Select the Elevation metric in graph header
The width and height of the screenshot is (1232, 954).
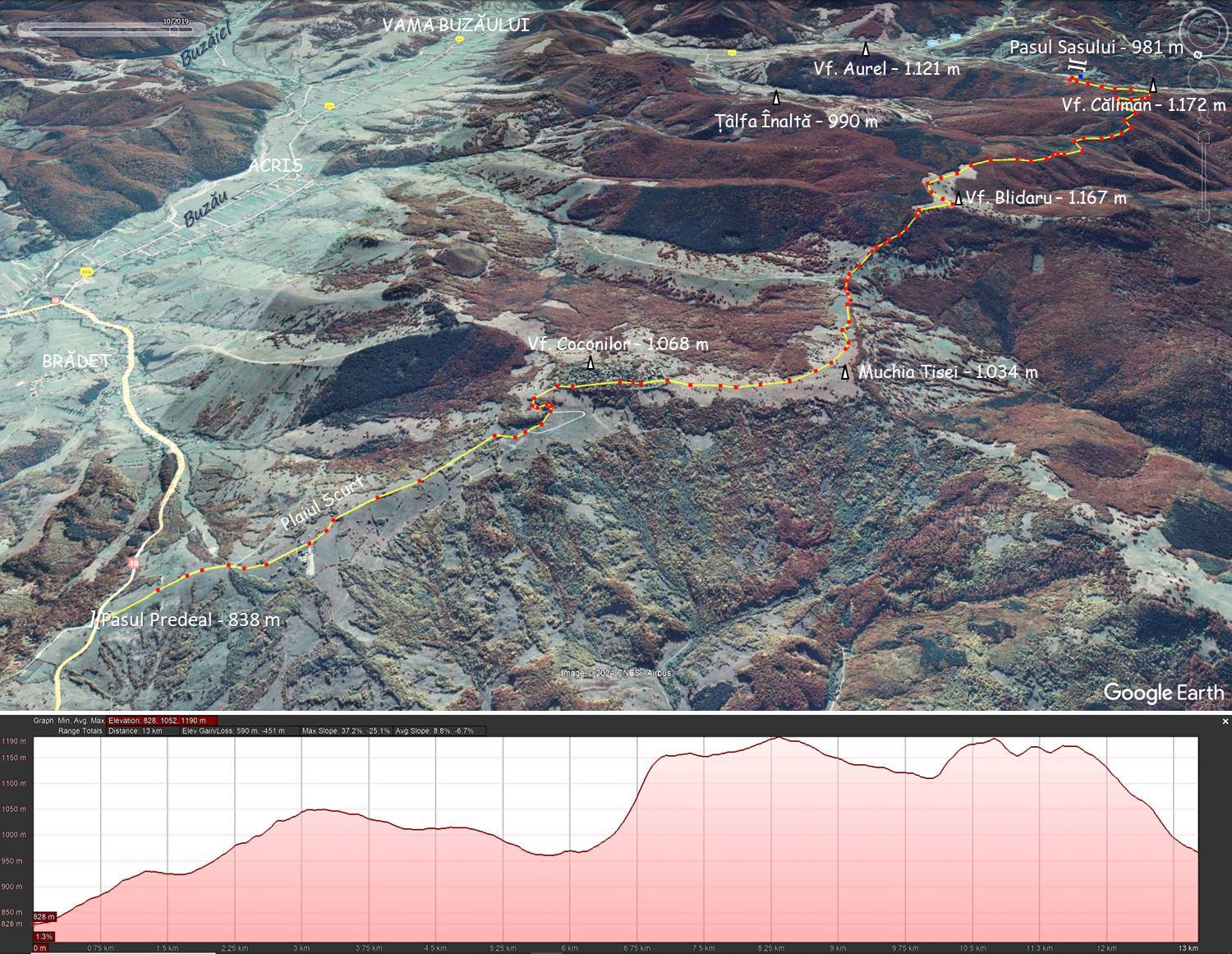point(156,721)
